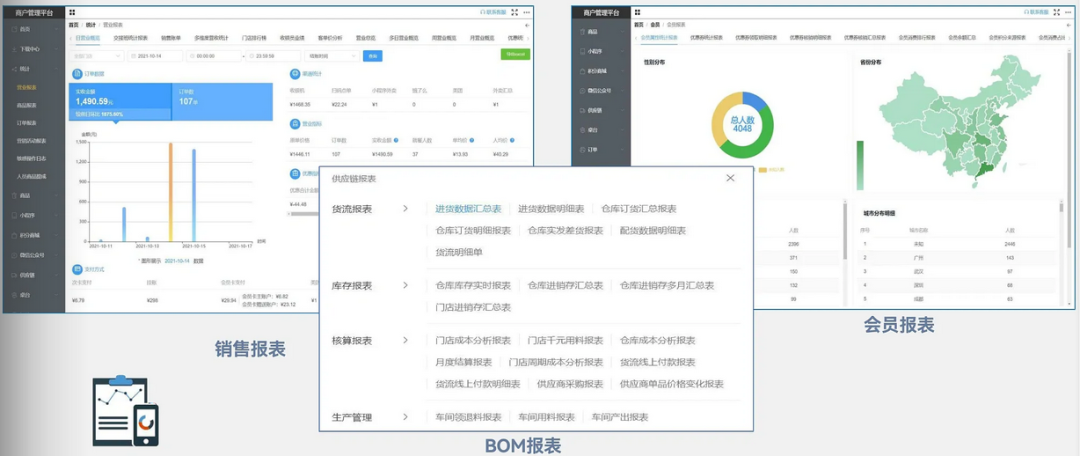Click the fullscreen icon in sales report window

[514, 13]
